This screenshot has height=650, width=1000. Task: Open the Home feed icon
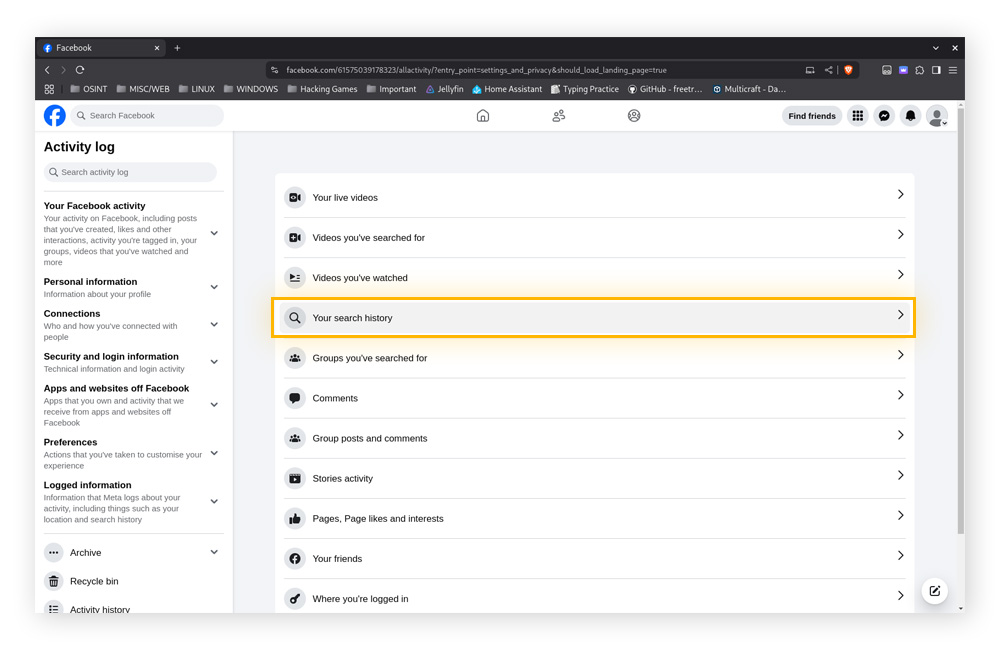click(483, 115)
